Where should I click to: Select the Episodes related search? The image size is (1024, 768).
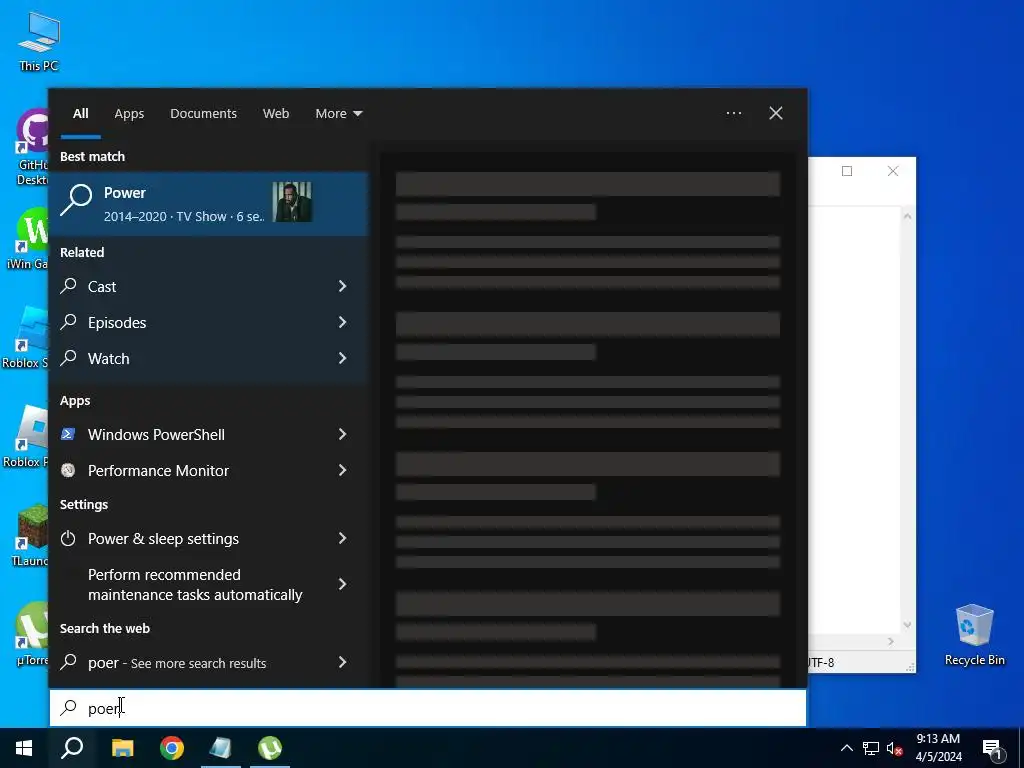pyautogui.click(x=209, y=323)
